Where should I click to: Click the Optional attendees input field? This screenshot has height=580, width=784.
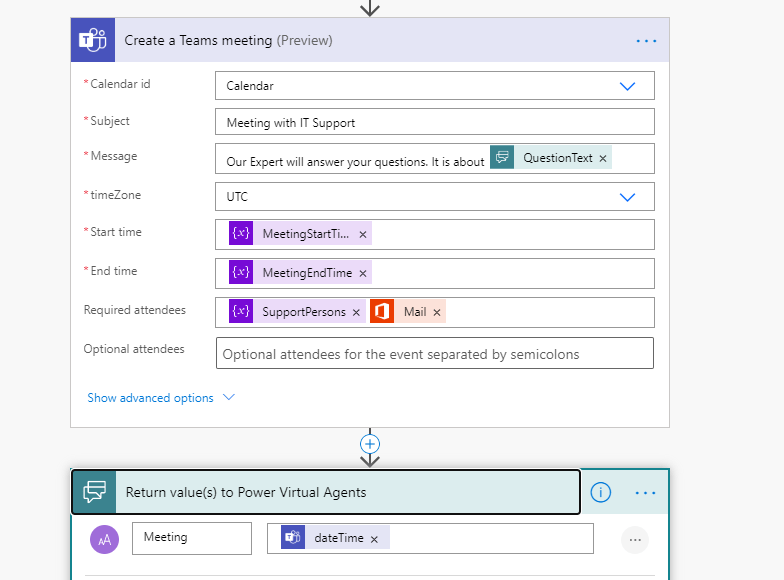click(x=434, y=353)
